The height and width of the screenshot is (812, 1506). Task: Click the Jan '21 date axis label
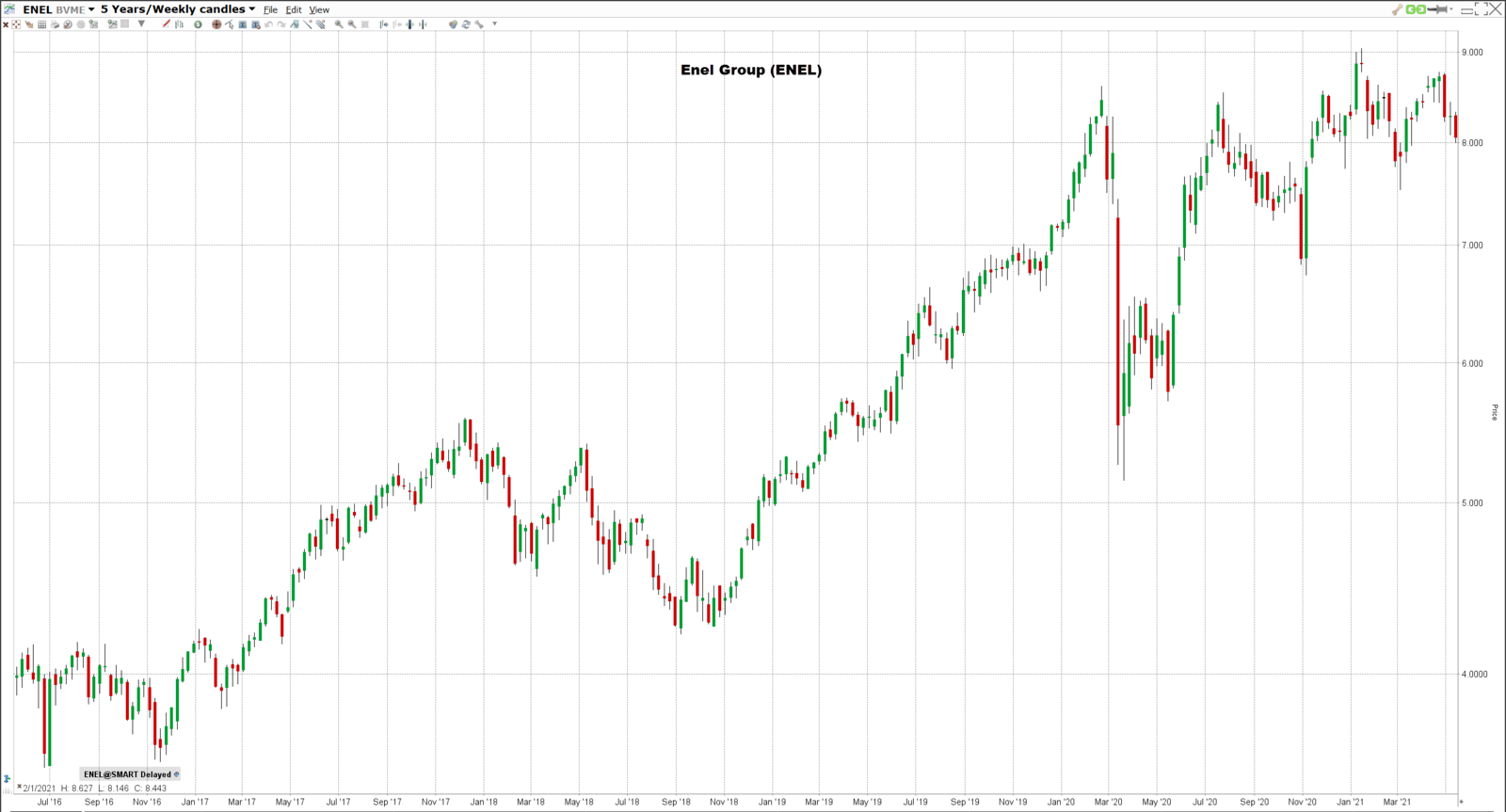[x=1350, y=802]
